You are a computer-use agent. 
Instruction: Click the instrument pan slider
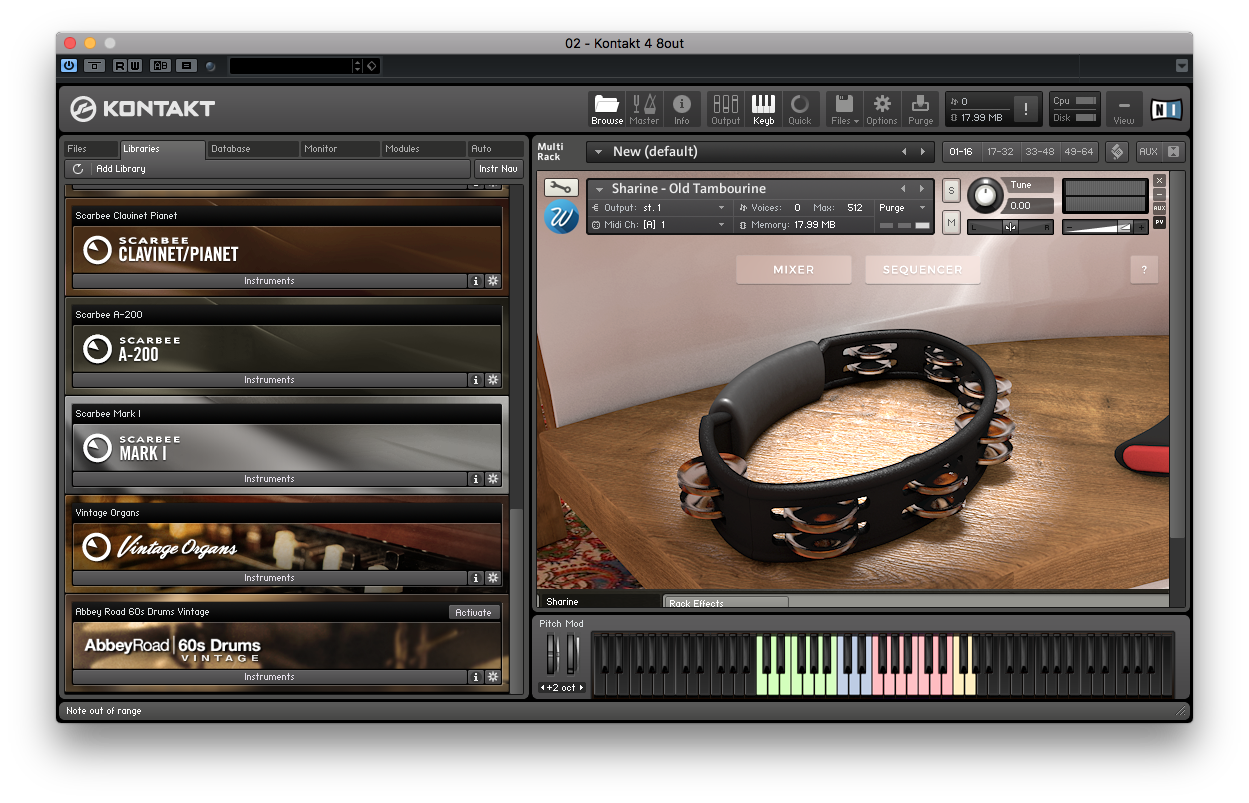click(x=1010, y=227)
